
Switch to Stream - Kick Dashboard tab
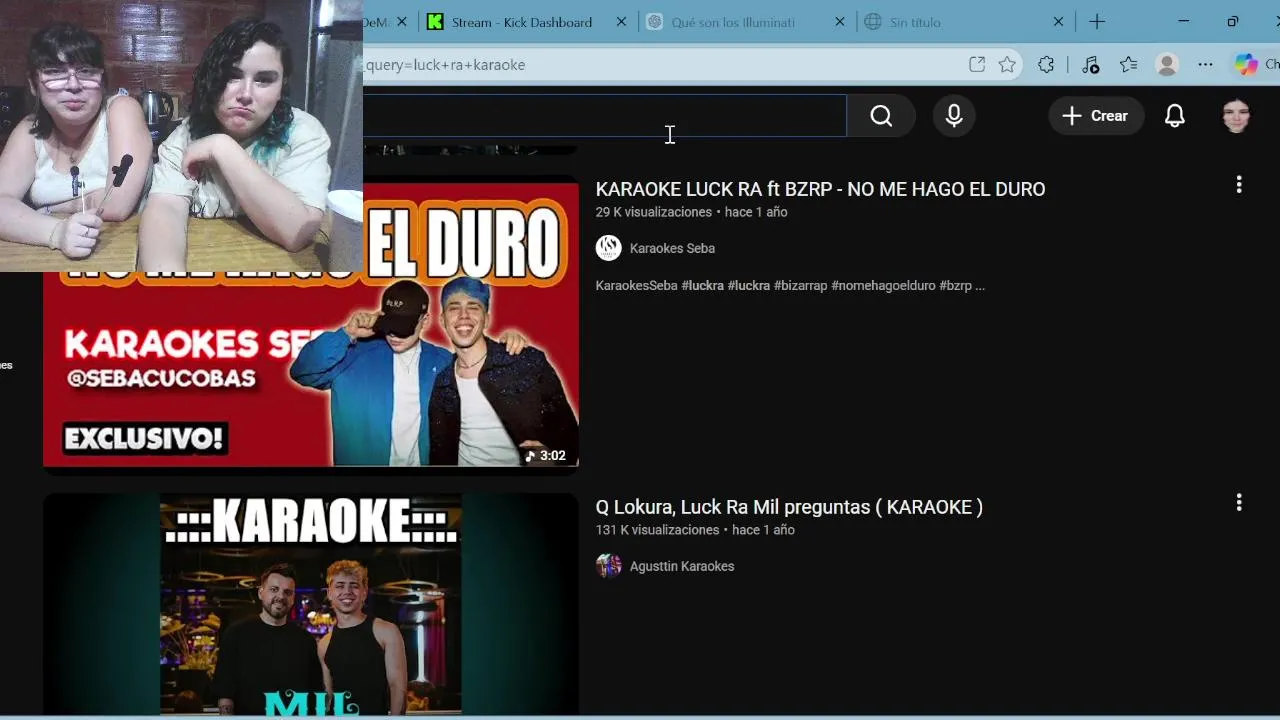tap(522, 22)
